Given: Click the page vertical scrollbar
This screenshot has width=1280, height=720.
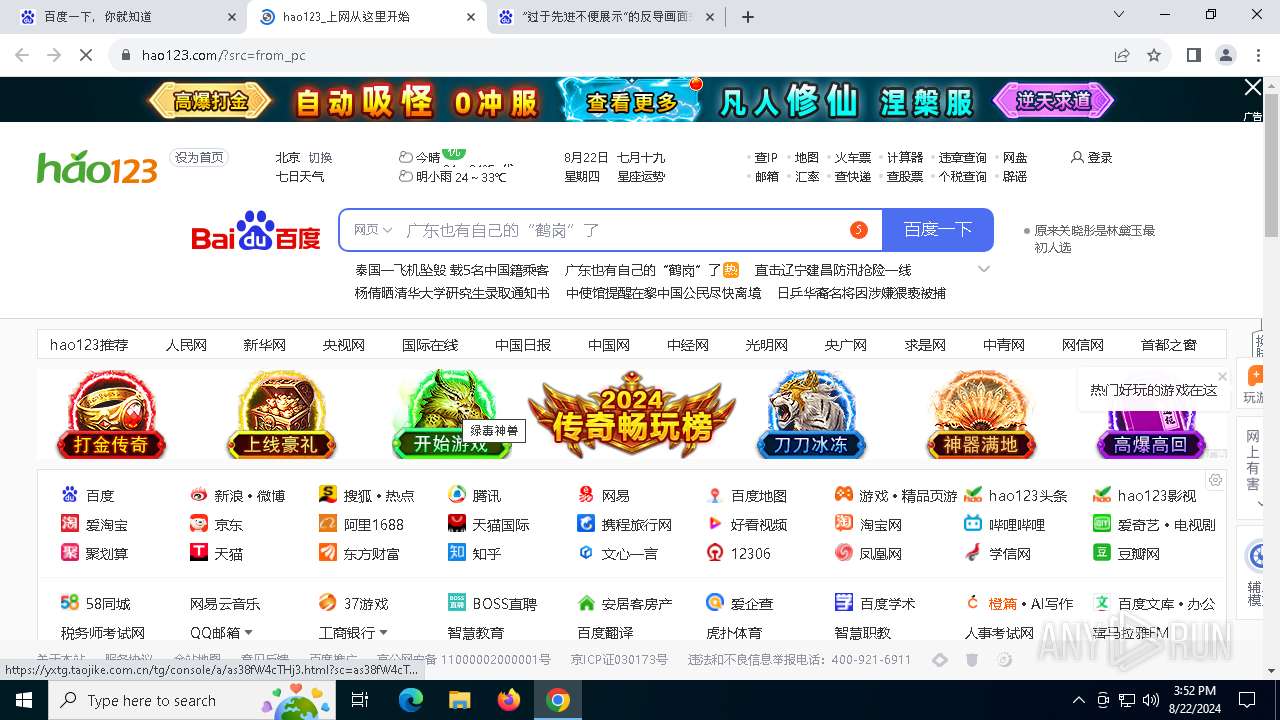Looking at the screenshot, I should [1271, 167].
